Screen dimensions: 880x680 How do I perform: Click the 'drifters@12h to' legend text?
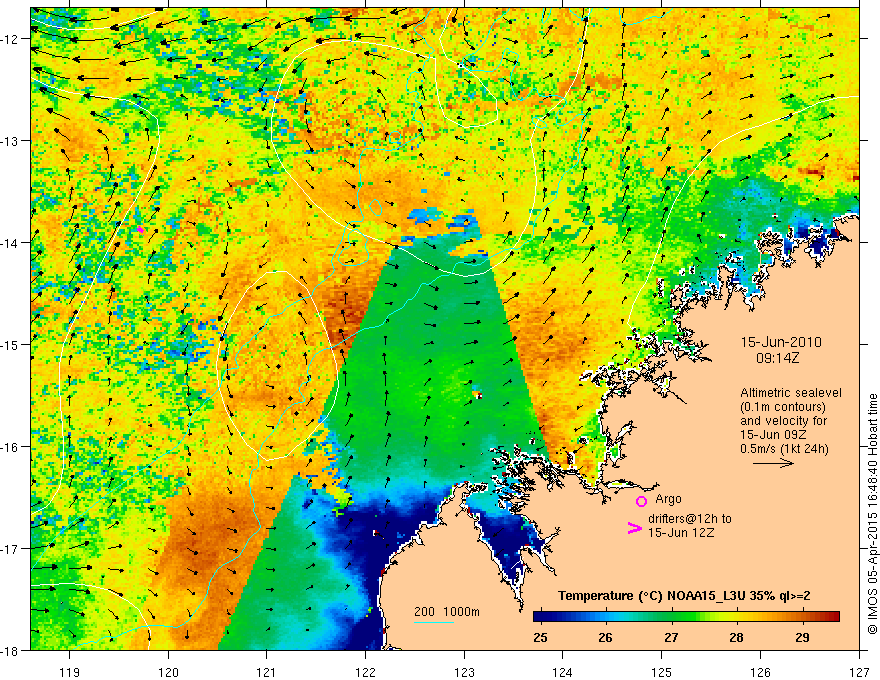pyautogui.click(x=690, y=519)
